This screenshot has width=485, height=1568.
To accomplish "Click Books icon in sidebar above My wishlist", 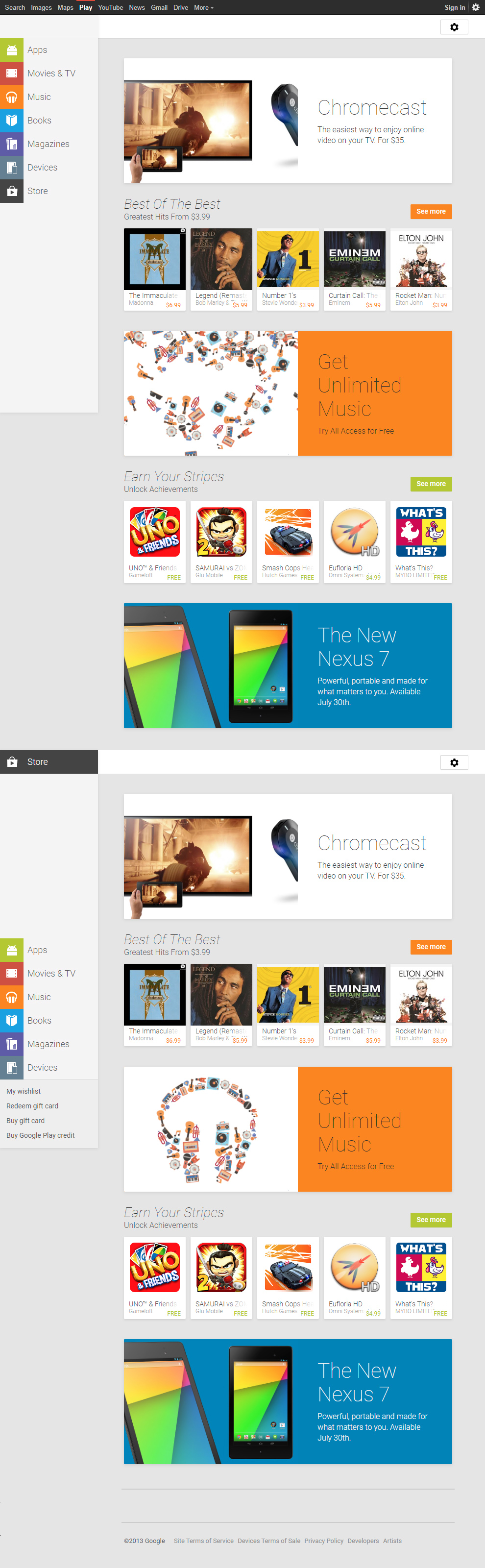I will tap(12, 1021).
